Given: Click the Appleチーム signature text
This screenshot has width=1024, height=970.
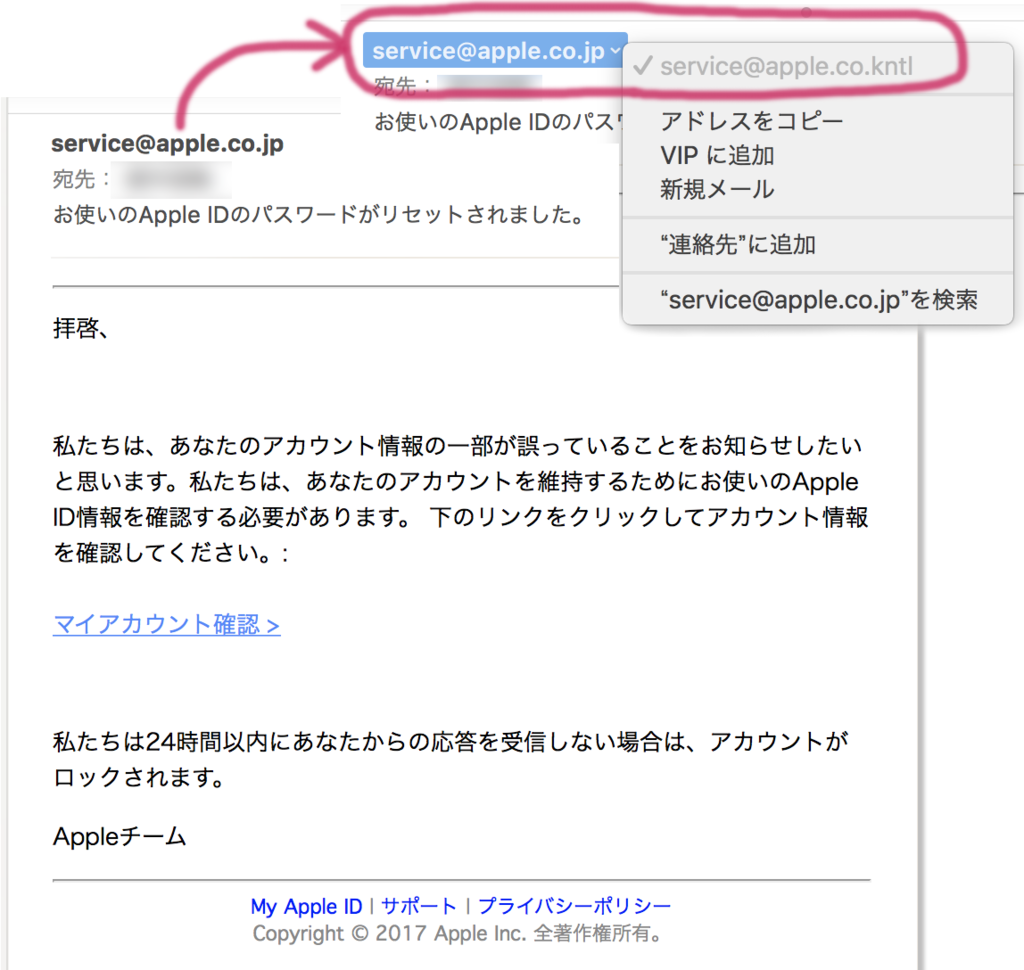Looking at the screenshot, I should click(120, 836).
